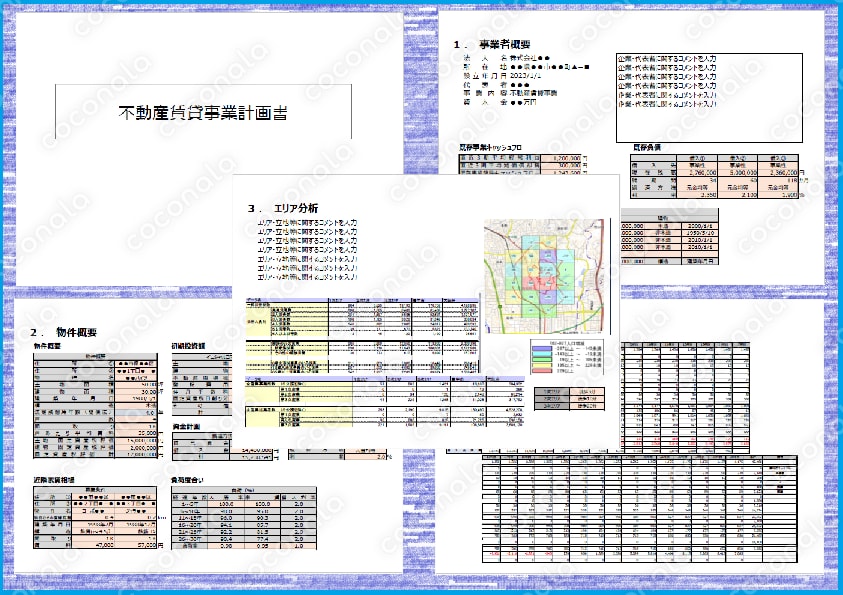This screenshot has height=595, width=843.
Task: Select the heading 2. 物件概要
Action: (x=63, y=332)
